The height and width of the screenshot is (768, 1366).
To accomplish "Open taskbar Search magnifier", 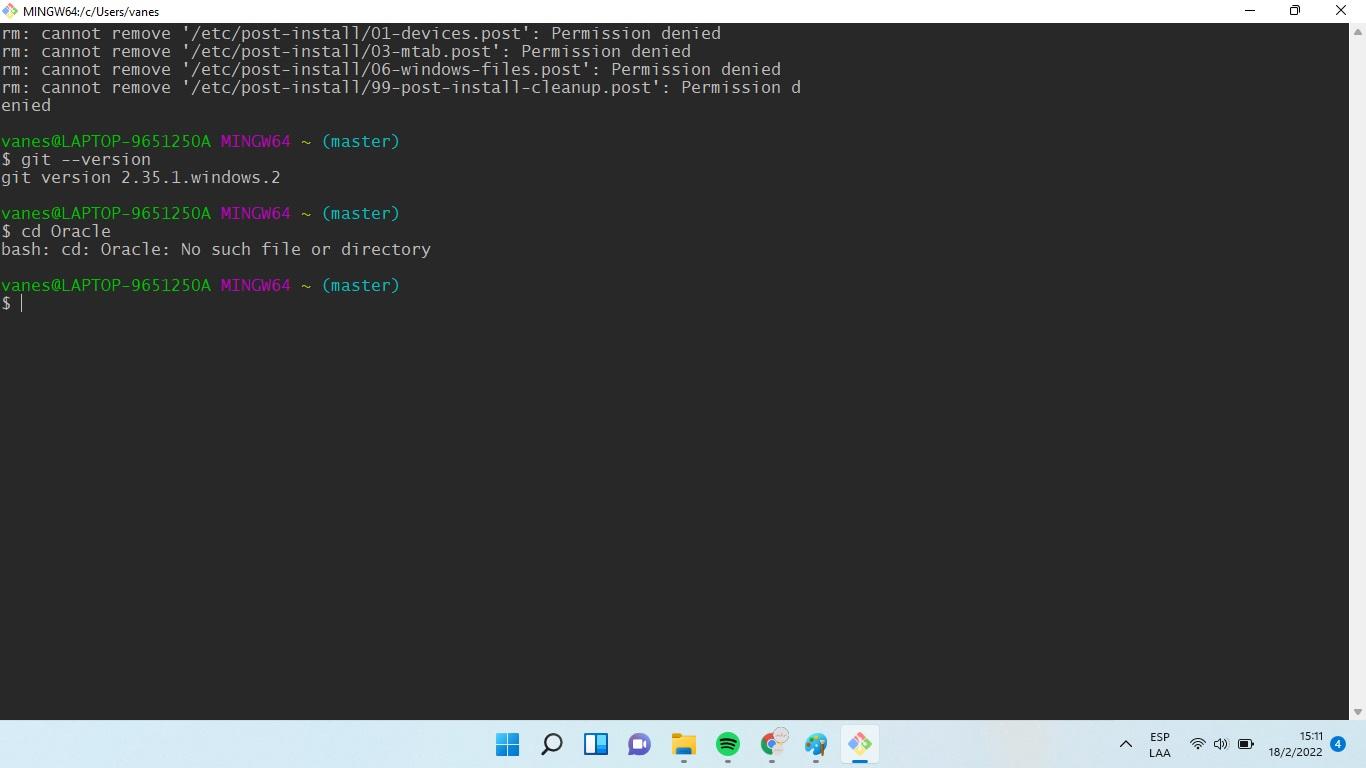I will pos(552,744).
